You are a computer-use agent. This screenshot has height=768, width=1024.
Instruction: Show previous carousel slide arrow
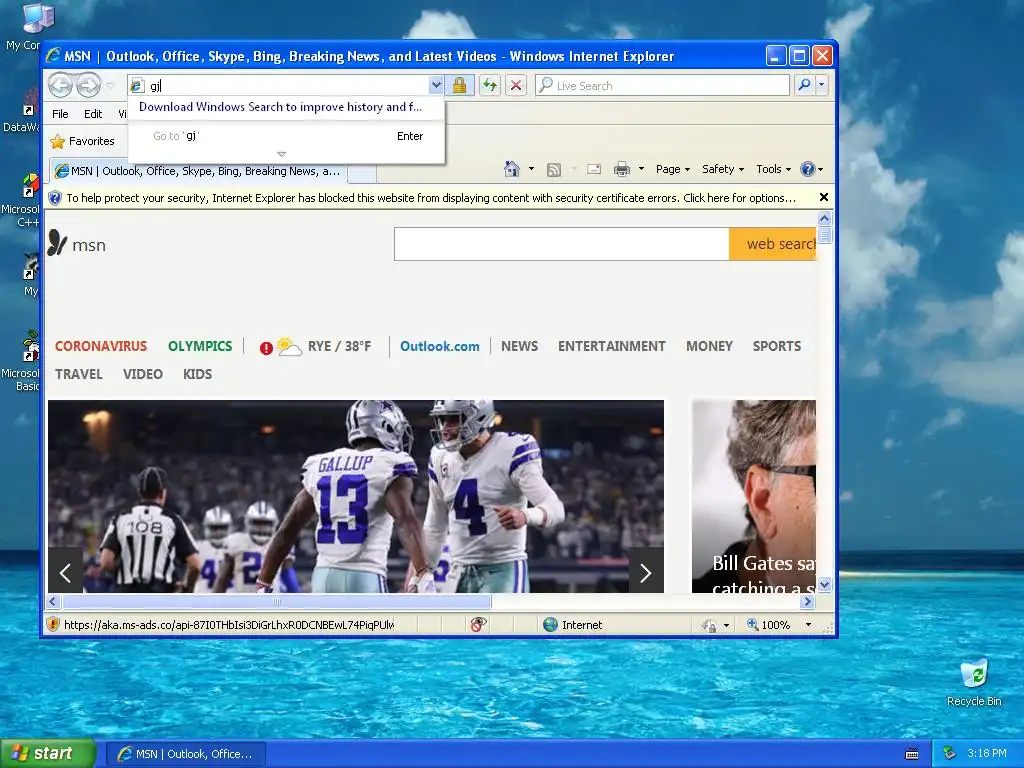coord(65,572)
